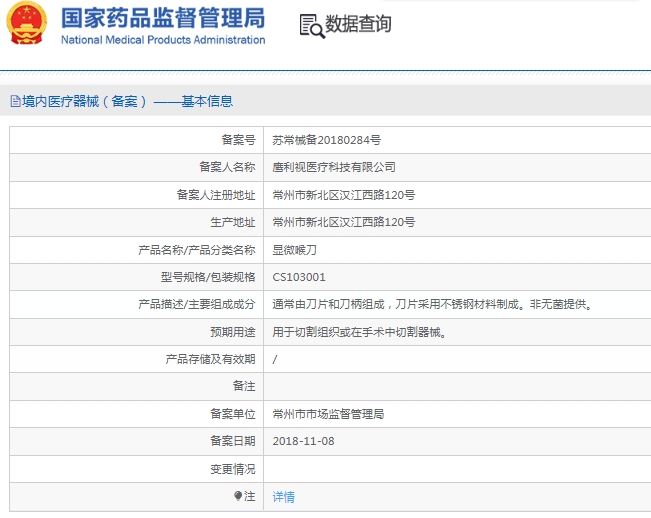Select the model number CS103001
The height and width of the screenshot is (518, 651).
coord(299,277)
